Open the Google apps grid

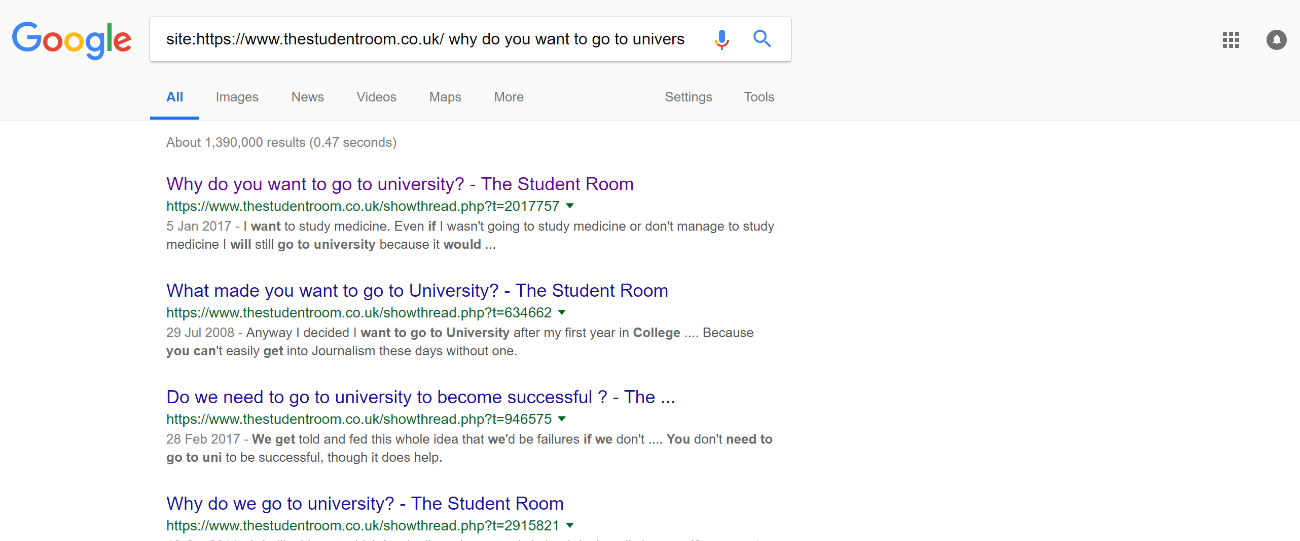click(x=1231, y=40)
